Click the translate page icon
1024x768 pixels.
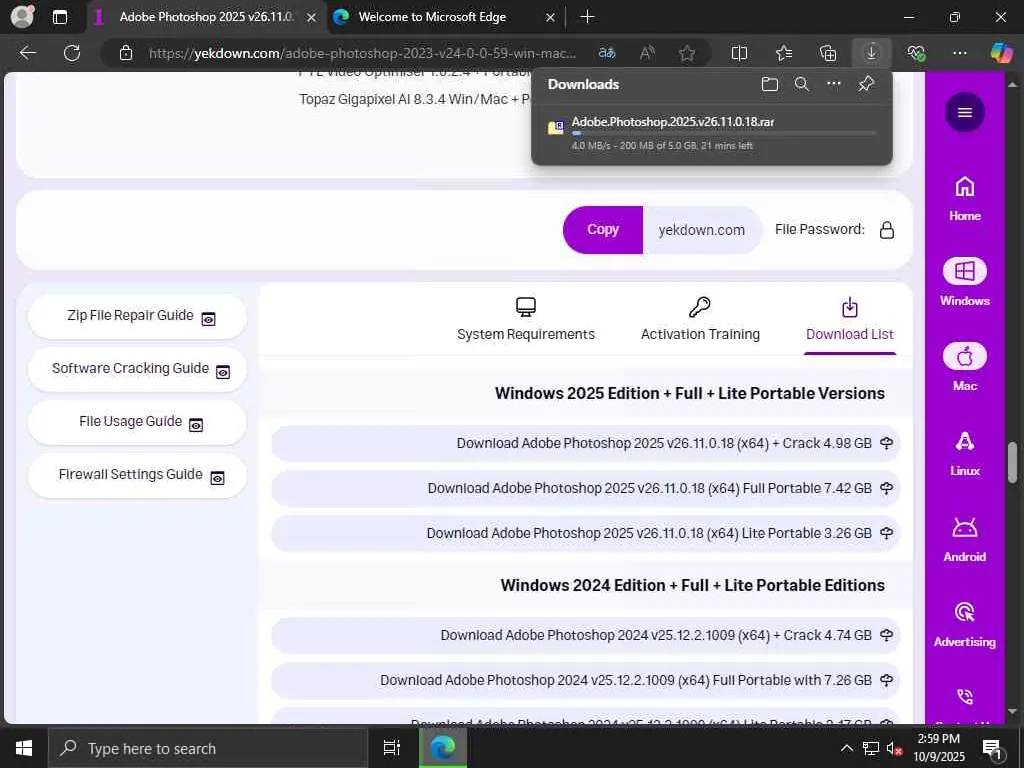point(607,53)
